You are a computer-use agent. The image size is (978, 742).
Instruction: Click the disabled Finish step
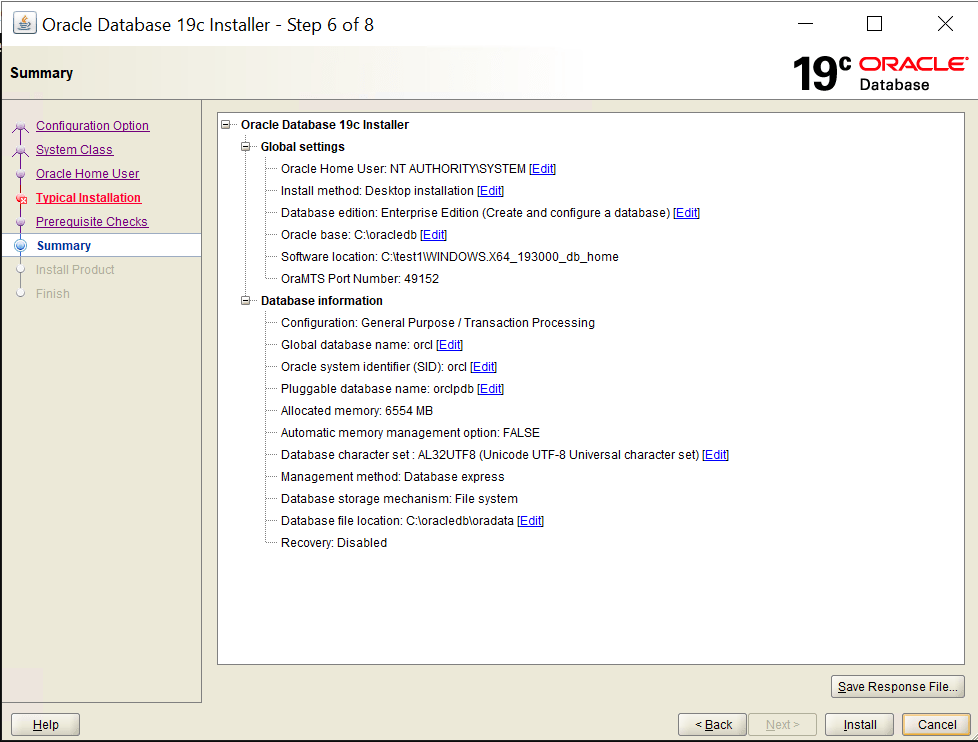click(52, 294)
